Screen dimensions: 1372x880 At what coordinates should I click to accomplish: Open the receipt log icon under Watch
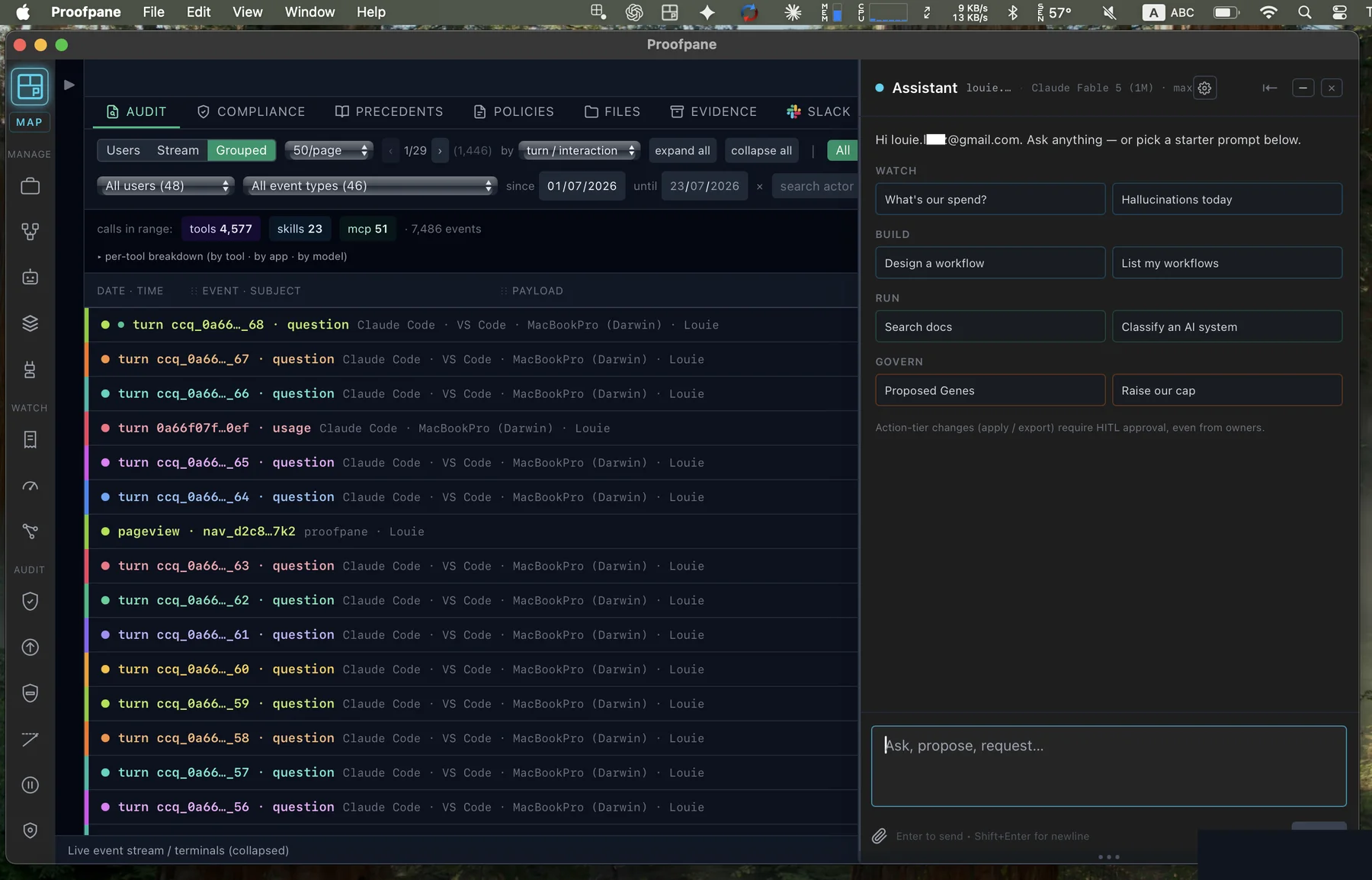30,440
